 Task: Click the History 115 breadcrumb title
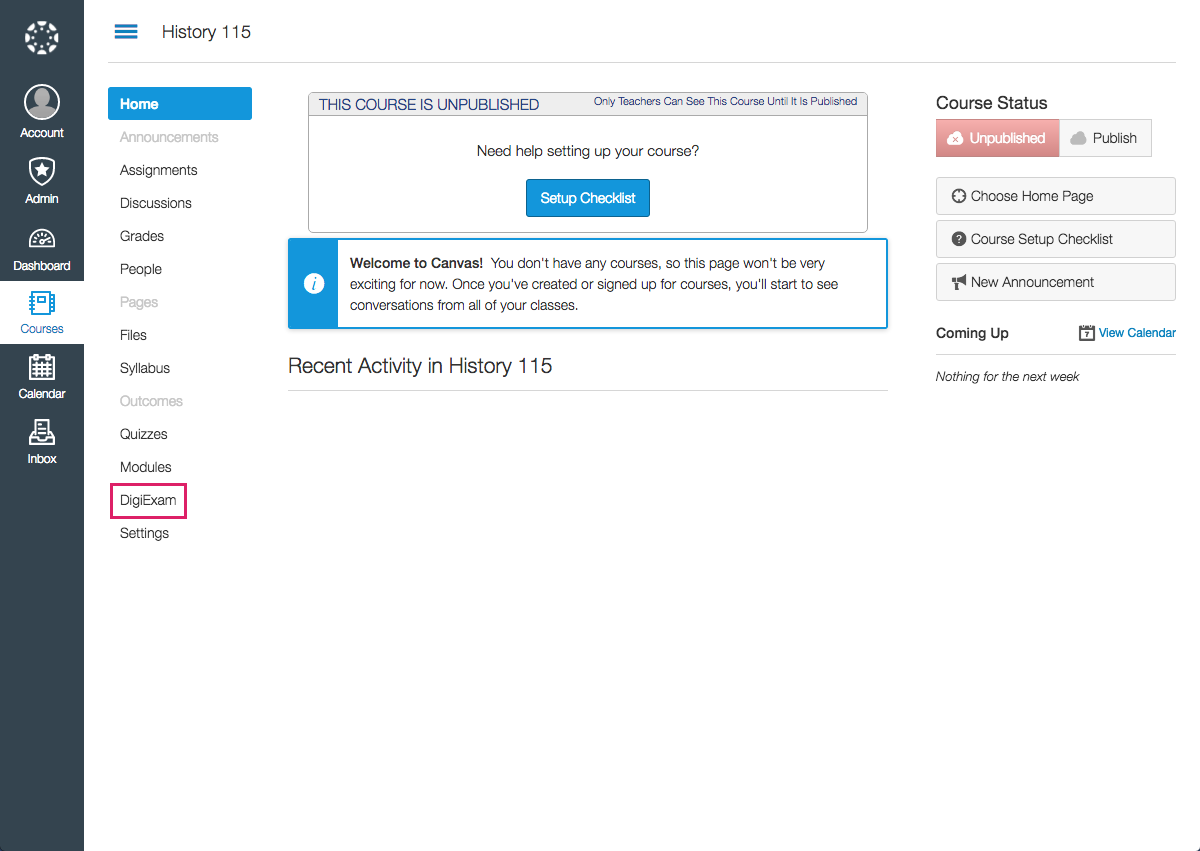pyautogui.click(x=206, y=32)
